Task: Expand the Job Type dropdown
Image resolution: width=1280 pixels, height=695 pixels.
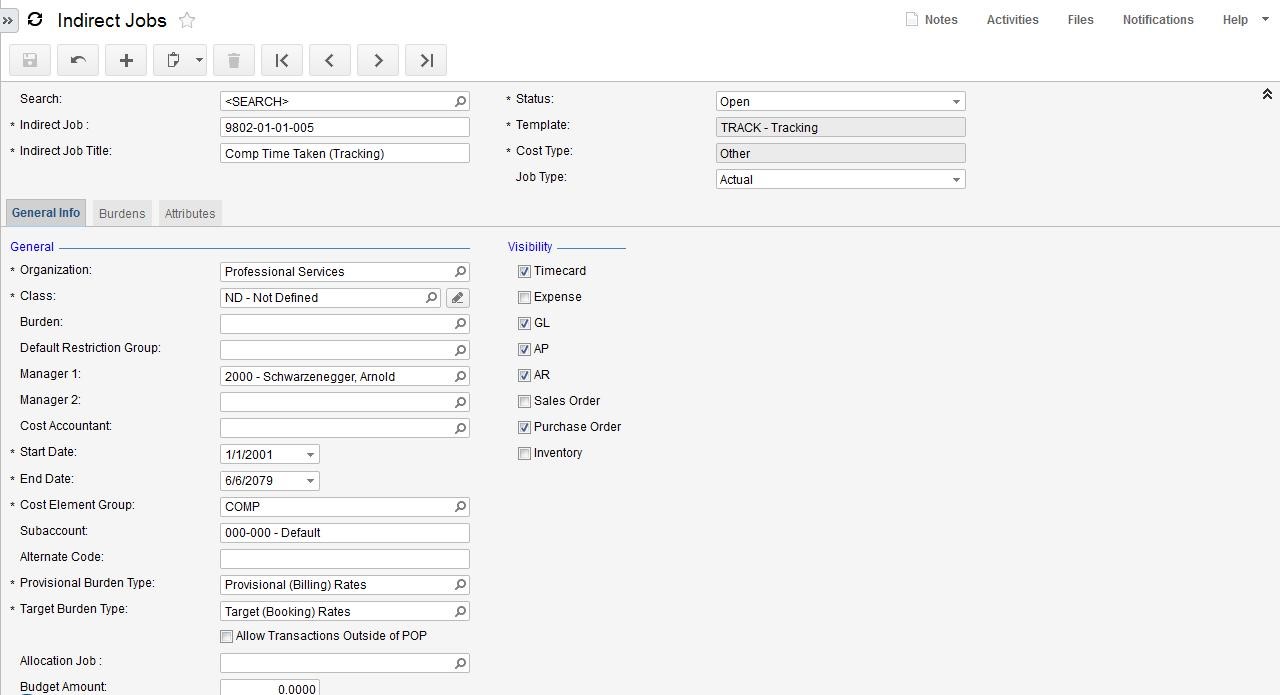Action: click(955, 180)
